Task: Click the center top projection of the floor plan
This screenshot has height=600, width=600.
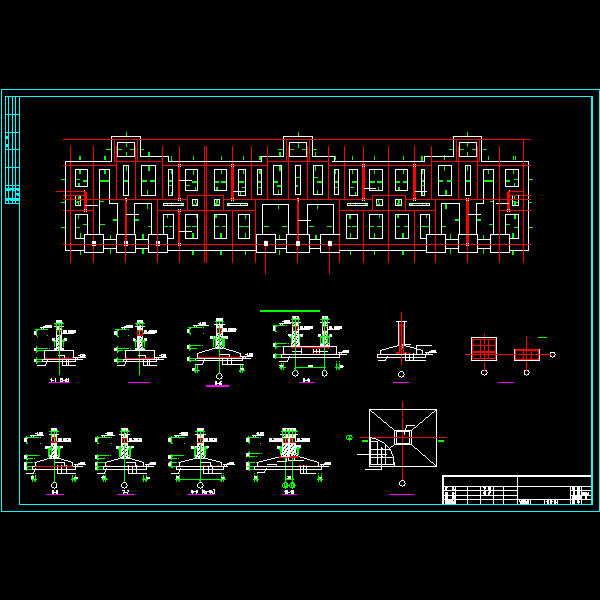Action: pyautogui.click(x=298, y=147)
